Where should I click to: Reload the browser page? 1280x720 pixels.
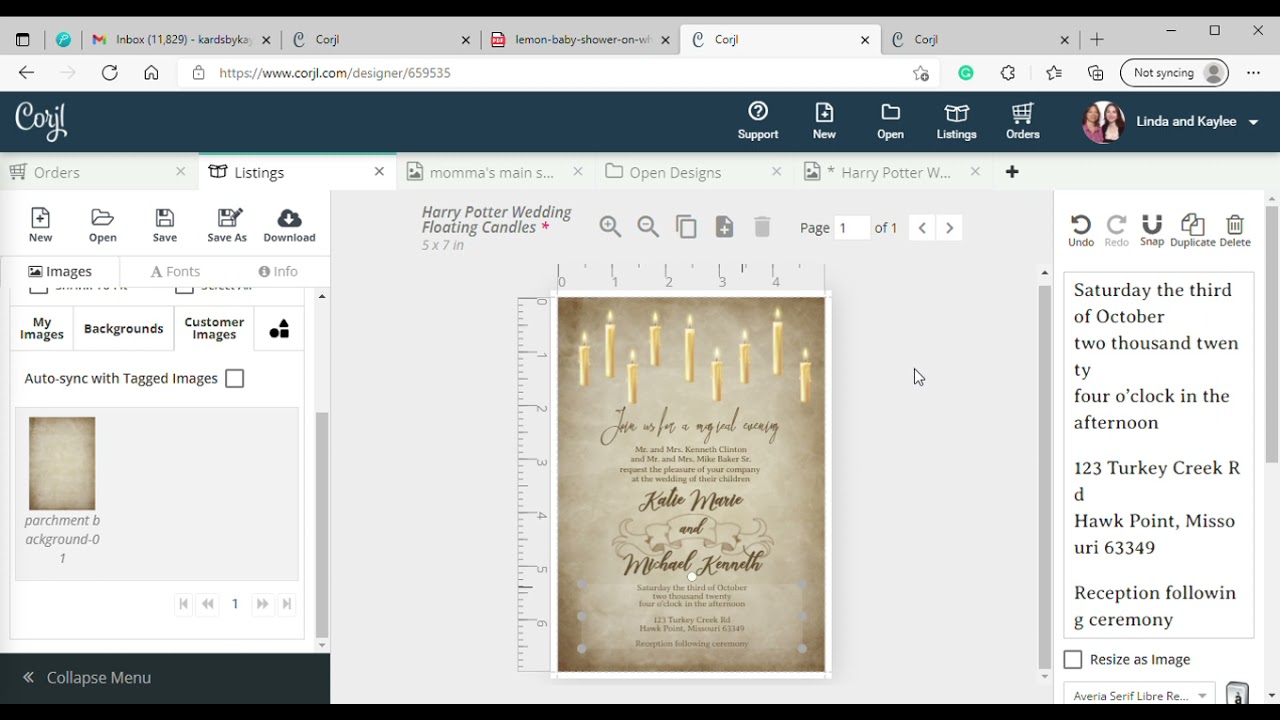click(110, 73)
